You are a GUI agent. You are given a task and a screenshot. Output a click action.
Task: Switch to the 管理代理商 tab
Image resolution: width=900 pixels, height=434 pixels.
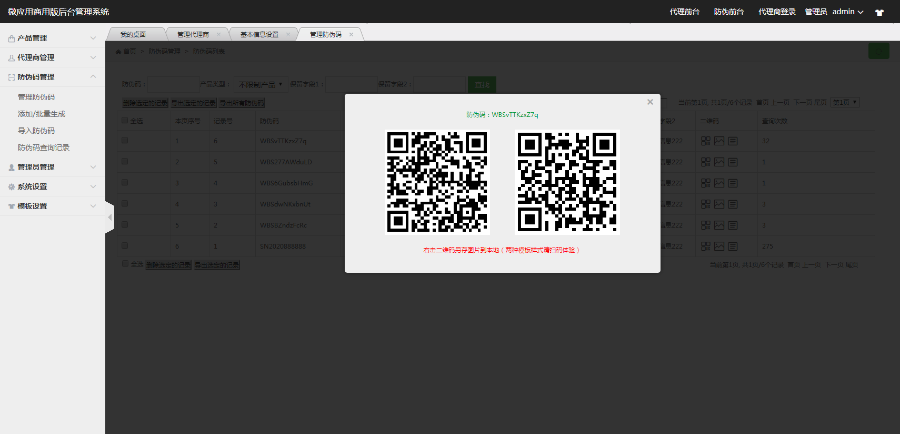(193, 34)
